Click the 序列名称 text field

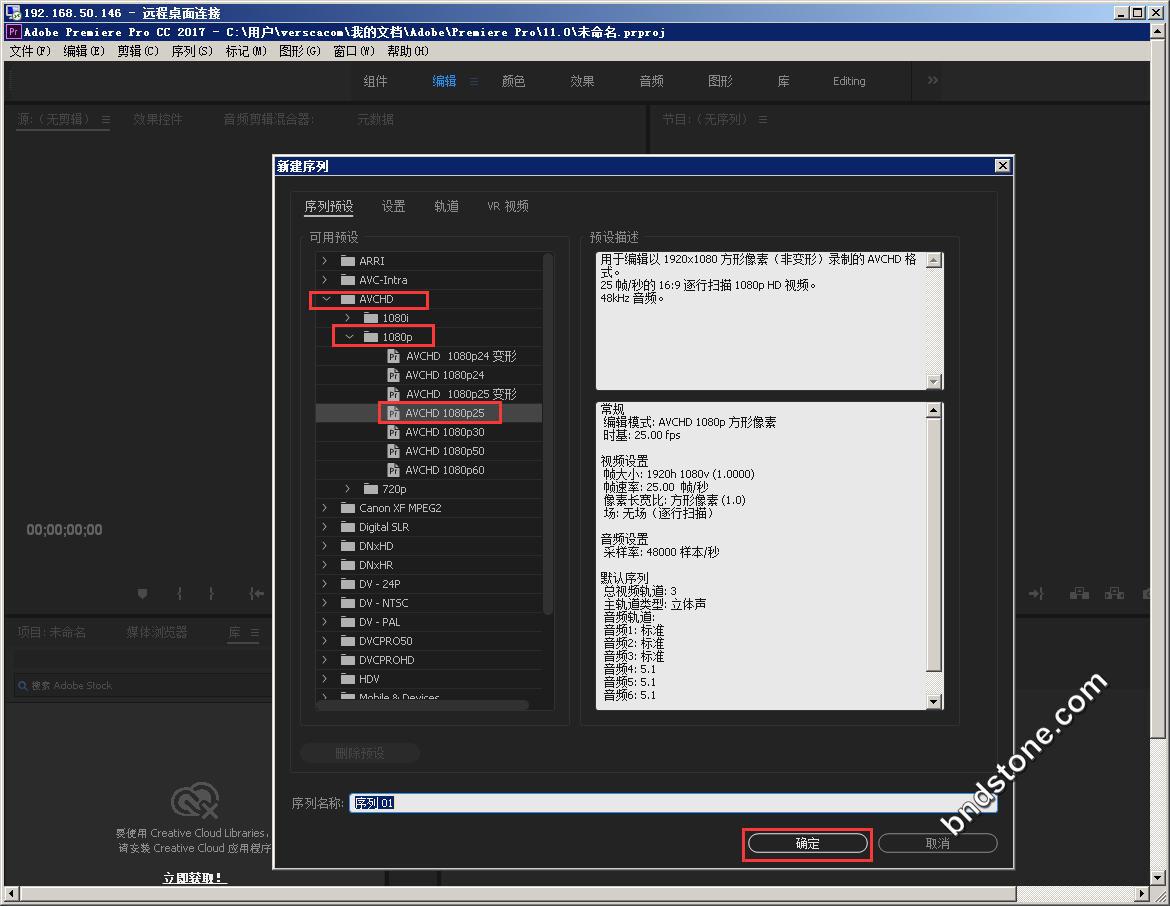670,803
